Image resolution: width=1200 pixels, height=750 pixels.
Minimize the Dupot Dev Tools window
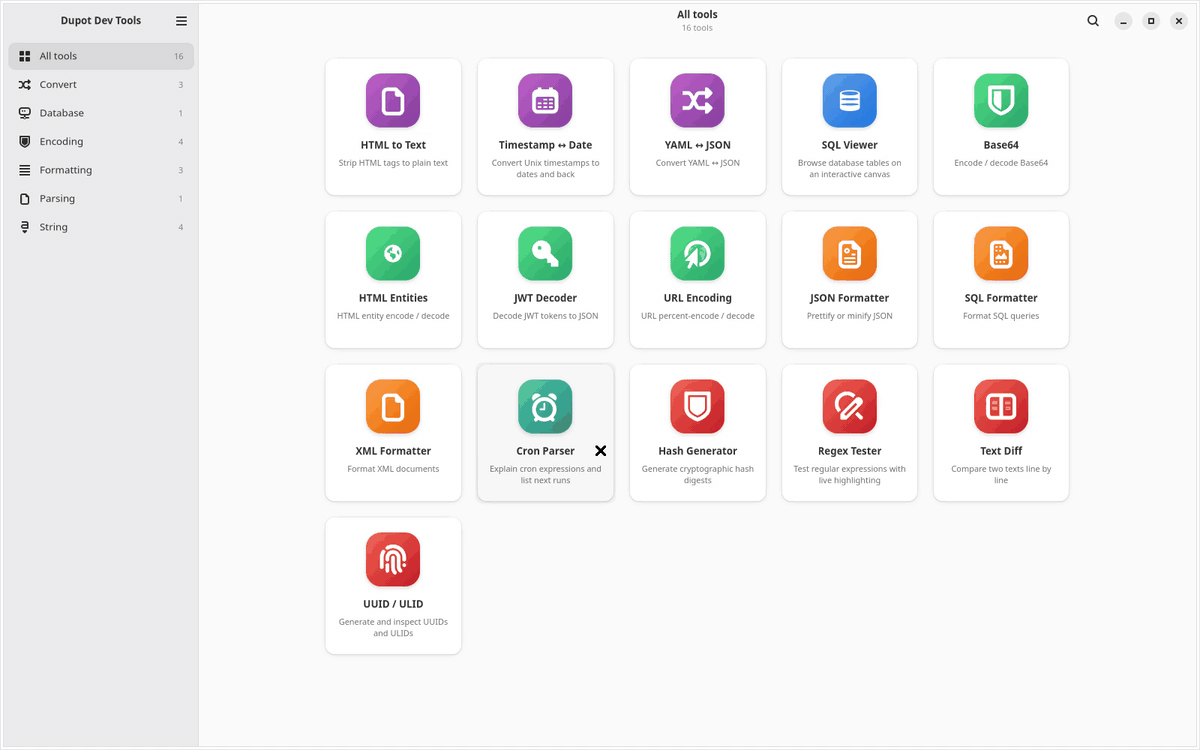pyautogui.click(x=1123, y=21)
